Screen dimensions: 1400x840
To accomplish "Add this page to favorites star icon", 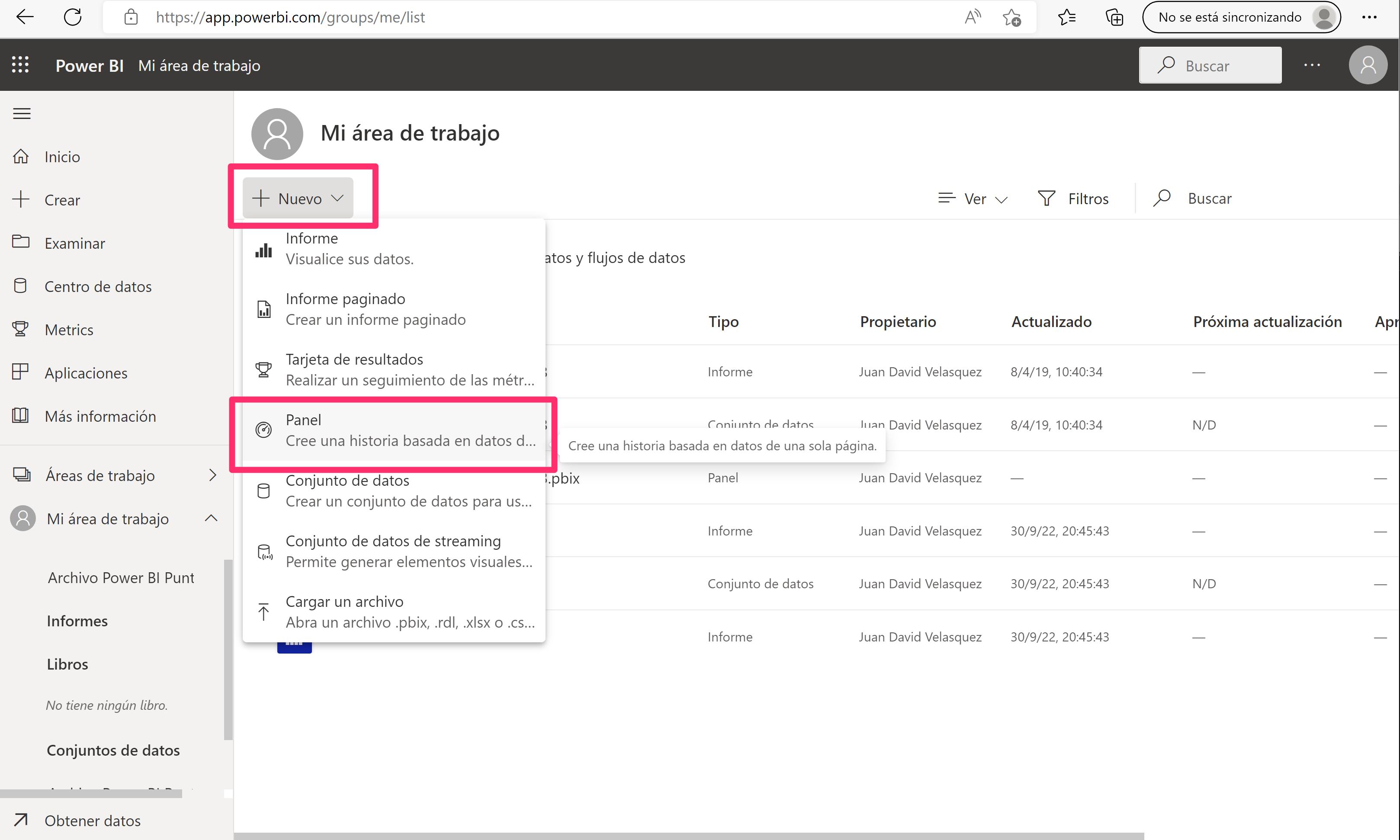I will coord(1011,18).
